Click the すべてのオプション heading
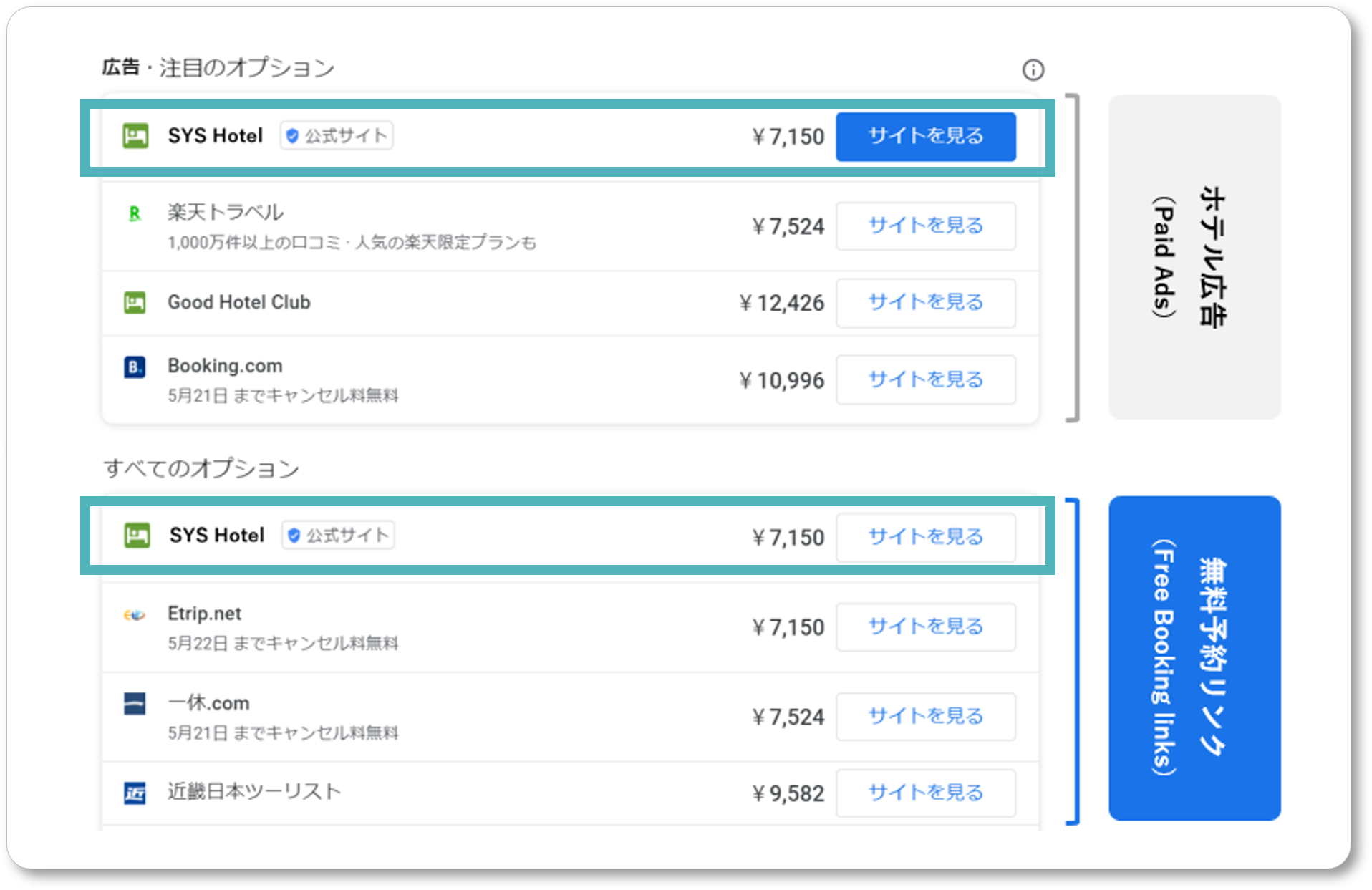The width and height of the screenshot is (1372, 890). (x=201, y=468)
